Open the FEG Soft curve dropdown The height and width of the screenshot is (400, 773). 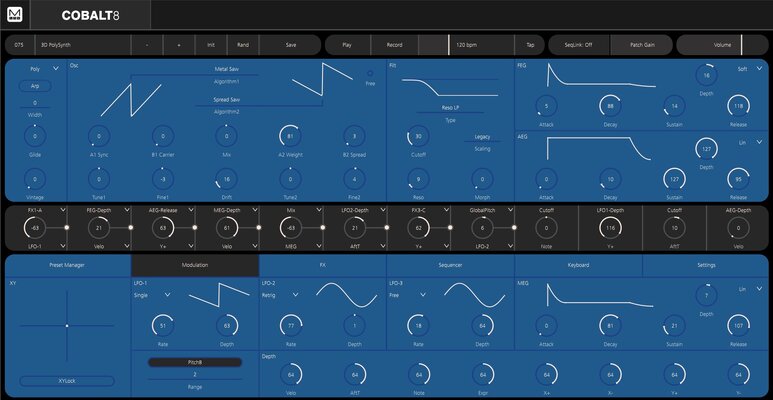[x=749, y=69]
